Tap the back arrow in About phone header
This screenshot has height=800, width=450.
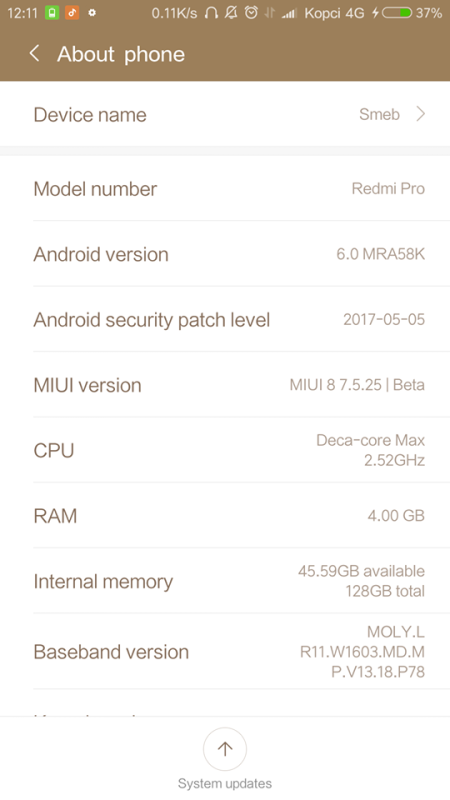[x=34, y=53]
